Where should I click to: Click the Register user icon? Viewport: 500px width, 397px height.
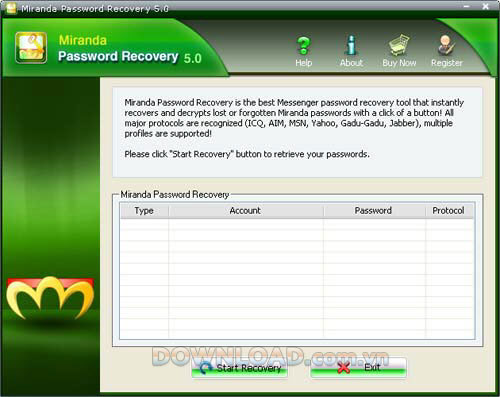(446, 45)
